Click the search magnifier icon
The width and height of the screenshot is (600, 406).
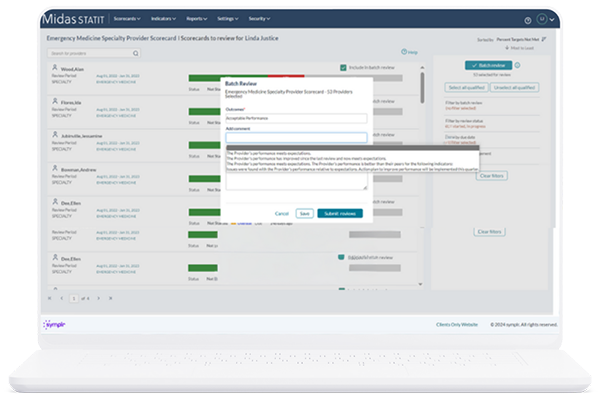point(135,53)
